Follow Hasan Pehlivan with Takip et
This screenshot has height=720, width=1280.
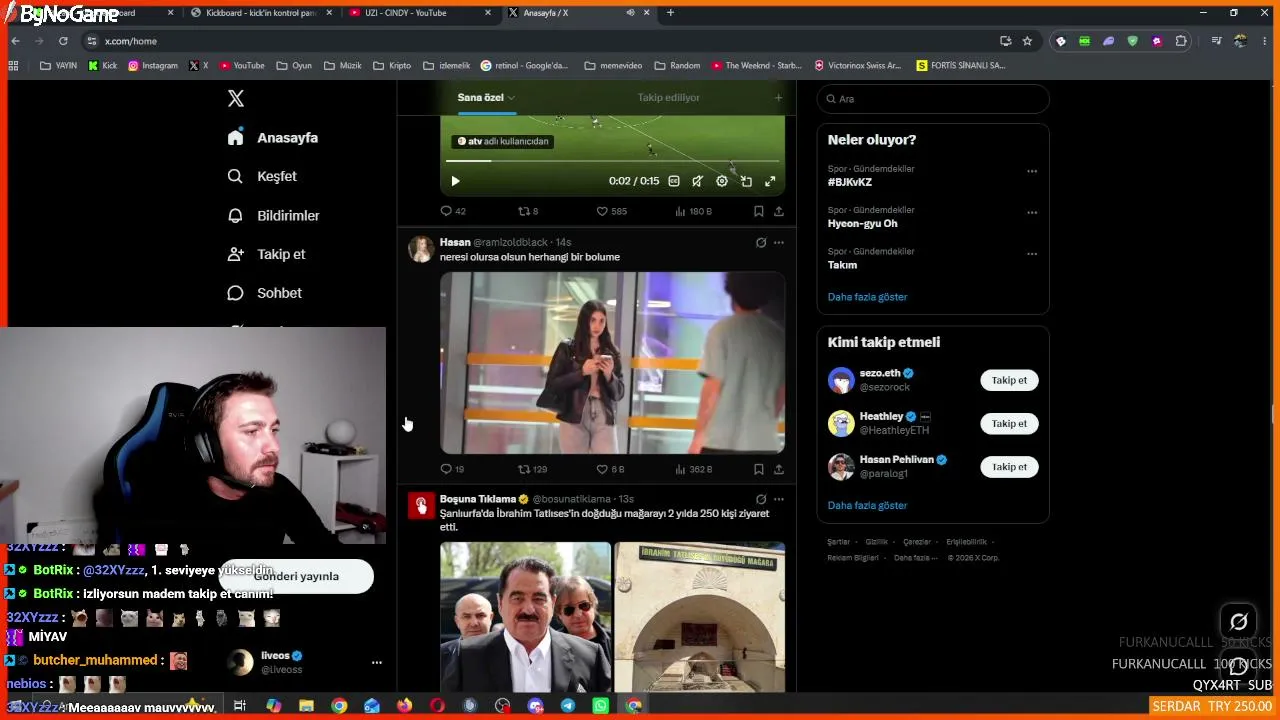pos(1009,467)
